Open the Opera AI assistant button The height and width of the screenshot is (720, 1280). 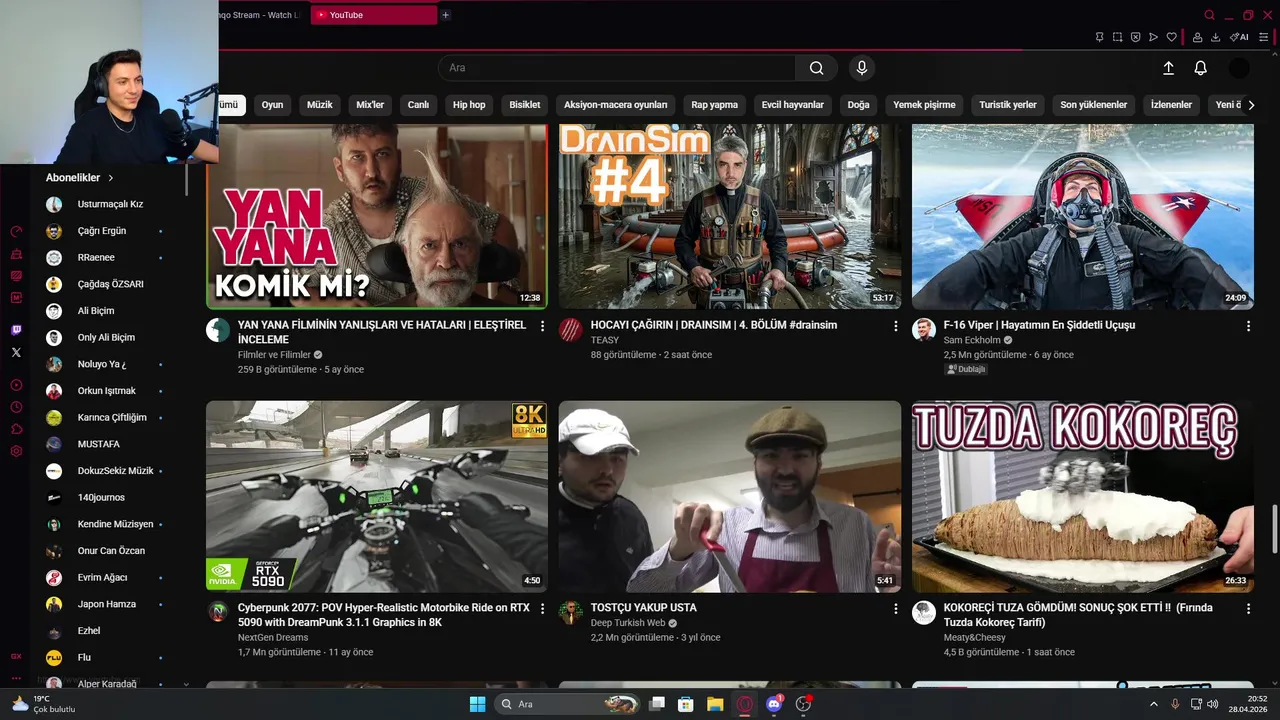(x=1240, y=37)
